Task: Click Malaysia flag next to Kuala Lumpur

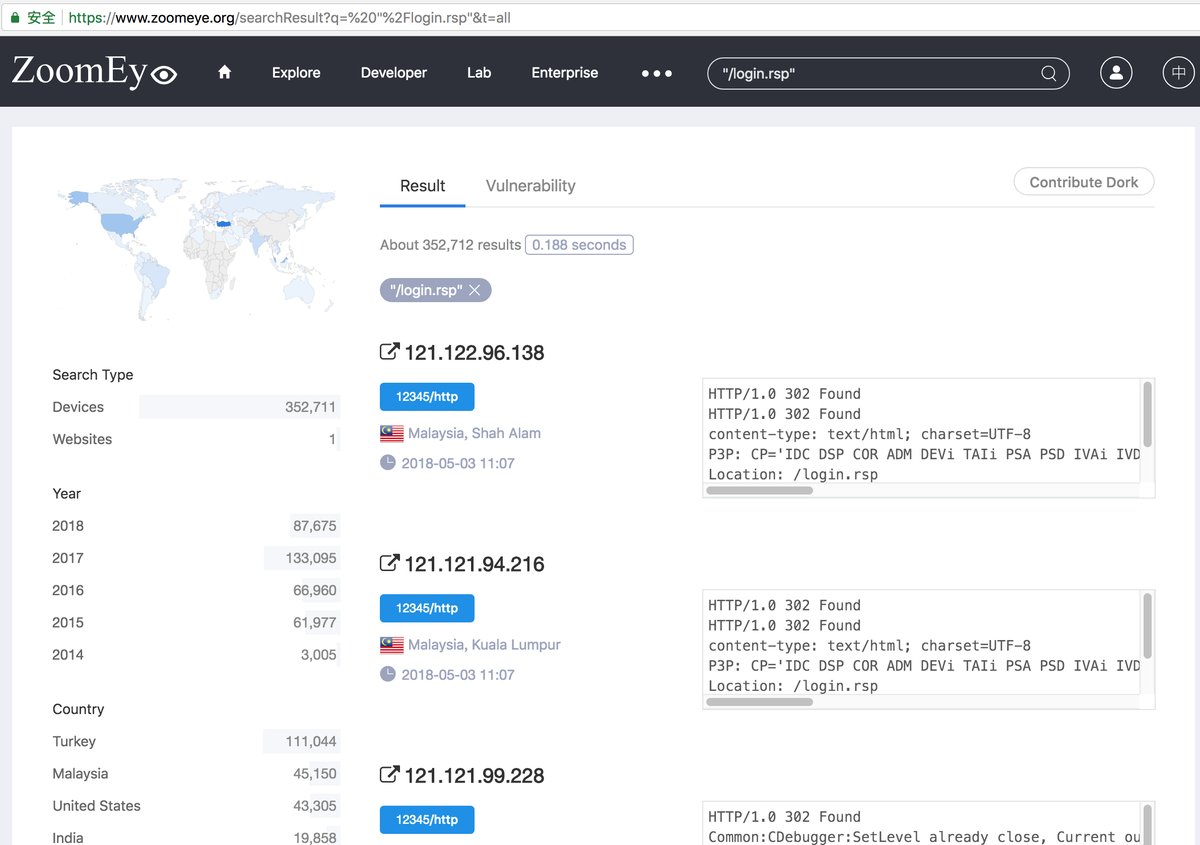Action: [391, 645]
